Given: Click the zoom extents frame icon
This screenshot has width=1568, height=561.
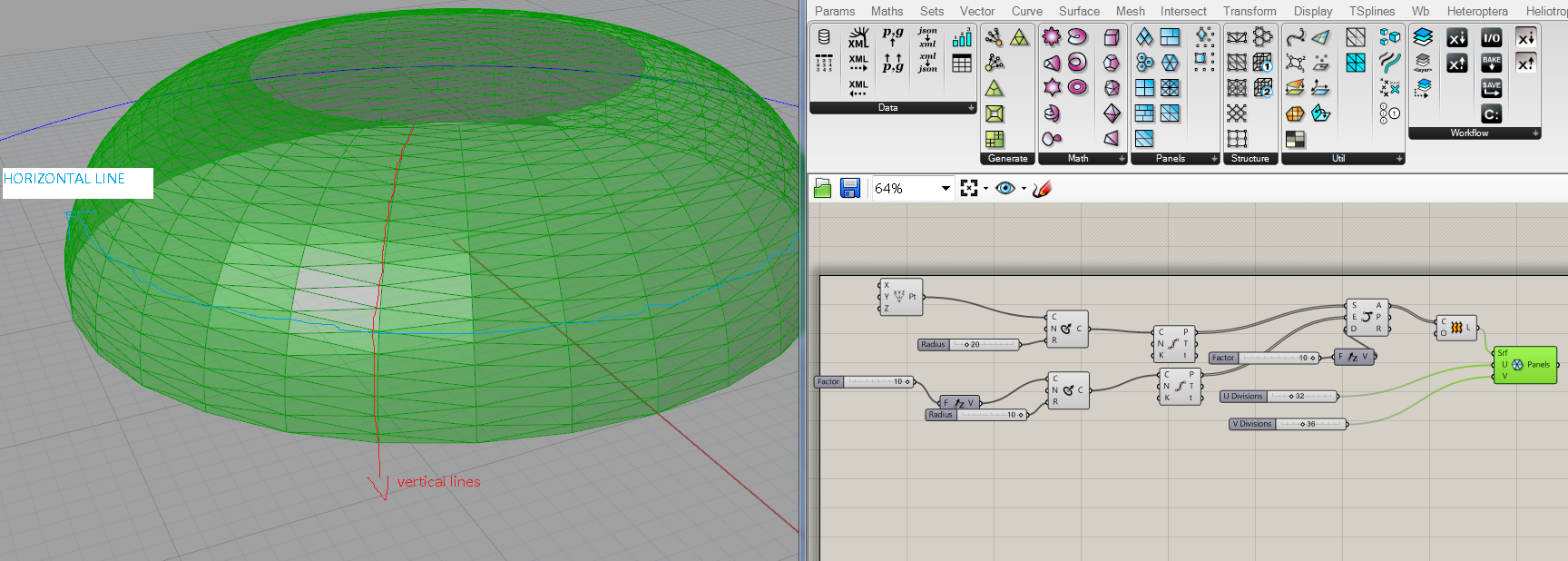Looking at the screenshot, I should (969, 188).
